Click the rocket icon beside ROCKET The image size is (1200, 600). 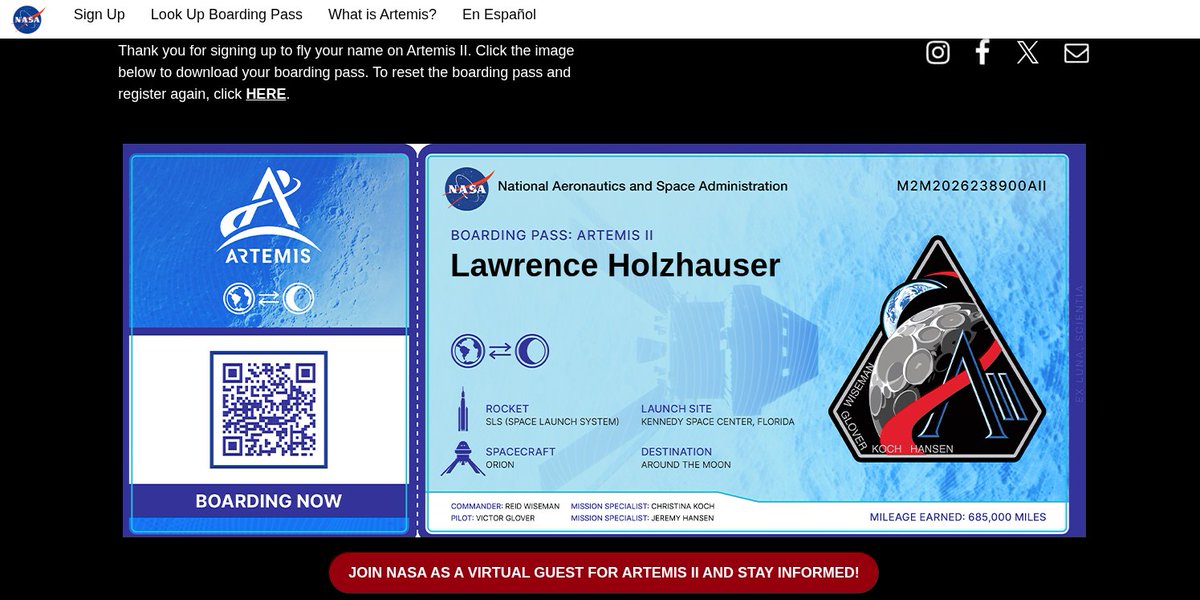click(x=463, y=409)
